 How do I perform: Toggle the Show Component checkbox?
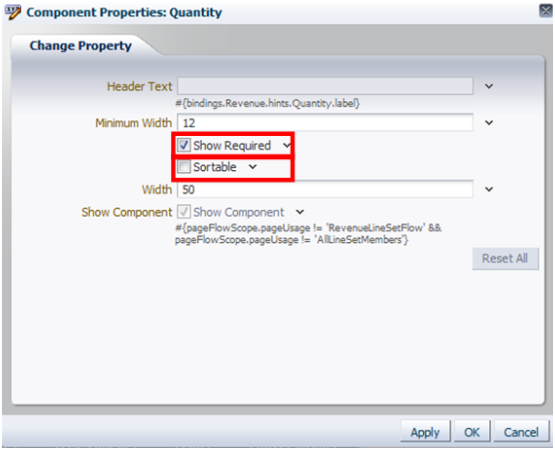click(x=184, y=212)
